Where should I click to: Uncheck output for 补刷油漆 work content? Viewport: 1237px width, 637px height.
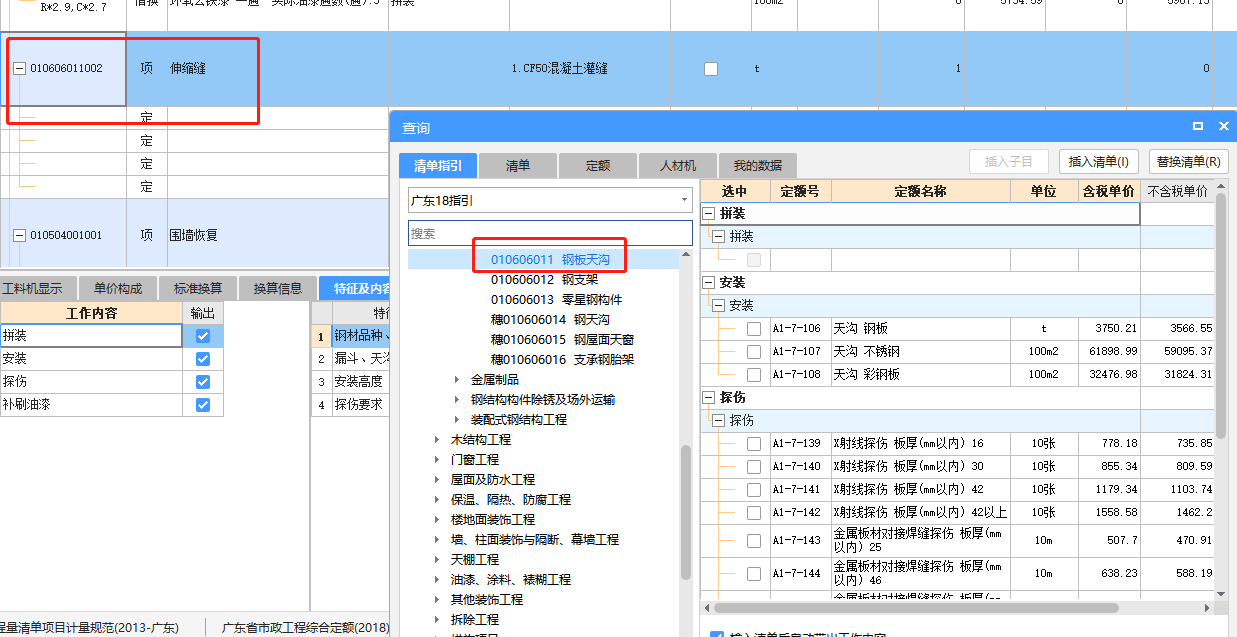pyautogui.click(x=204, y=405)
